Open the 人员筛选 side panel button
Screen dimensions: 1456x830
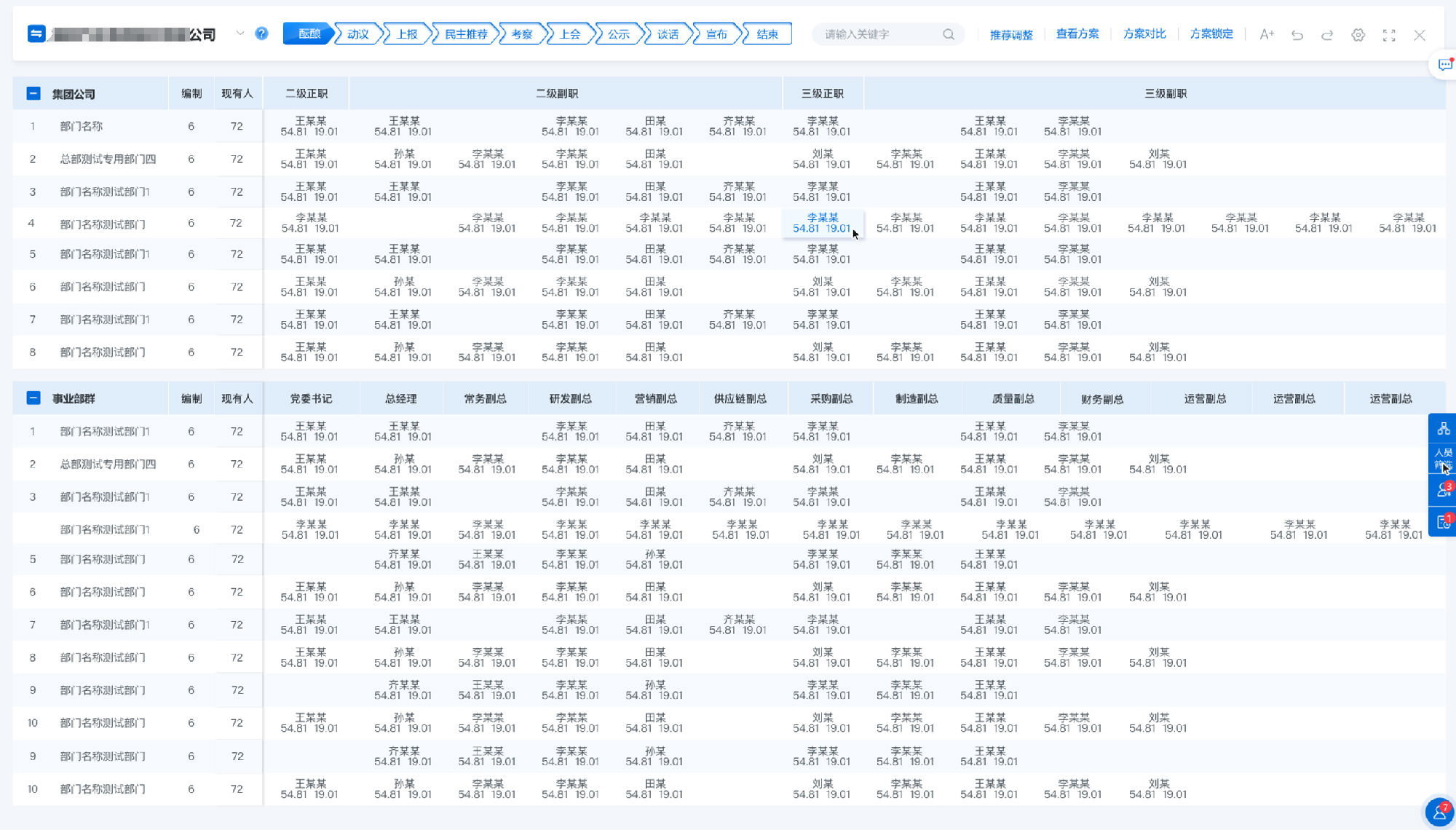coord(1443,459)
